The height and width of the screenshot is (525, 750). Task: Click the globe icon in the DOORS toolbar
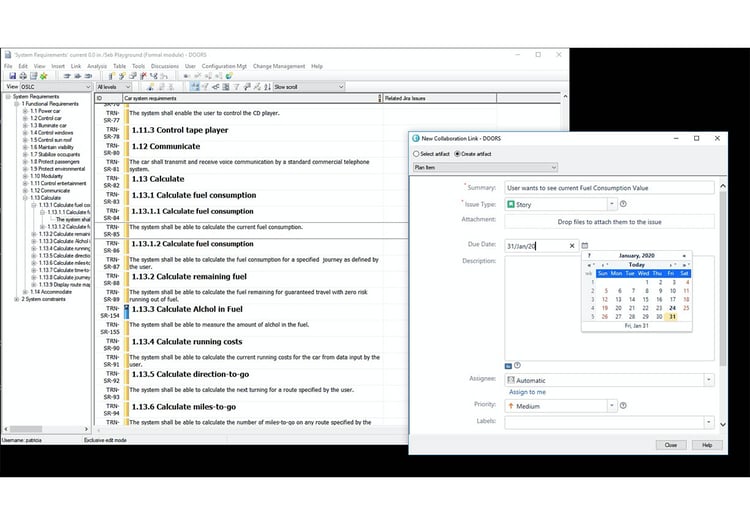pos(229,76)
